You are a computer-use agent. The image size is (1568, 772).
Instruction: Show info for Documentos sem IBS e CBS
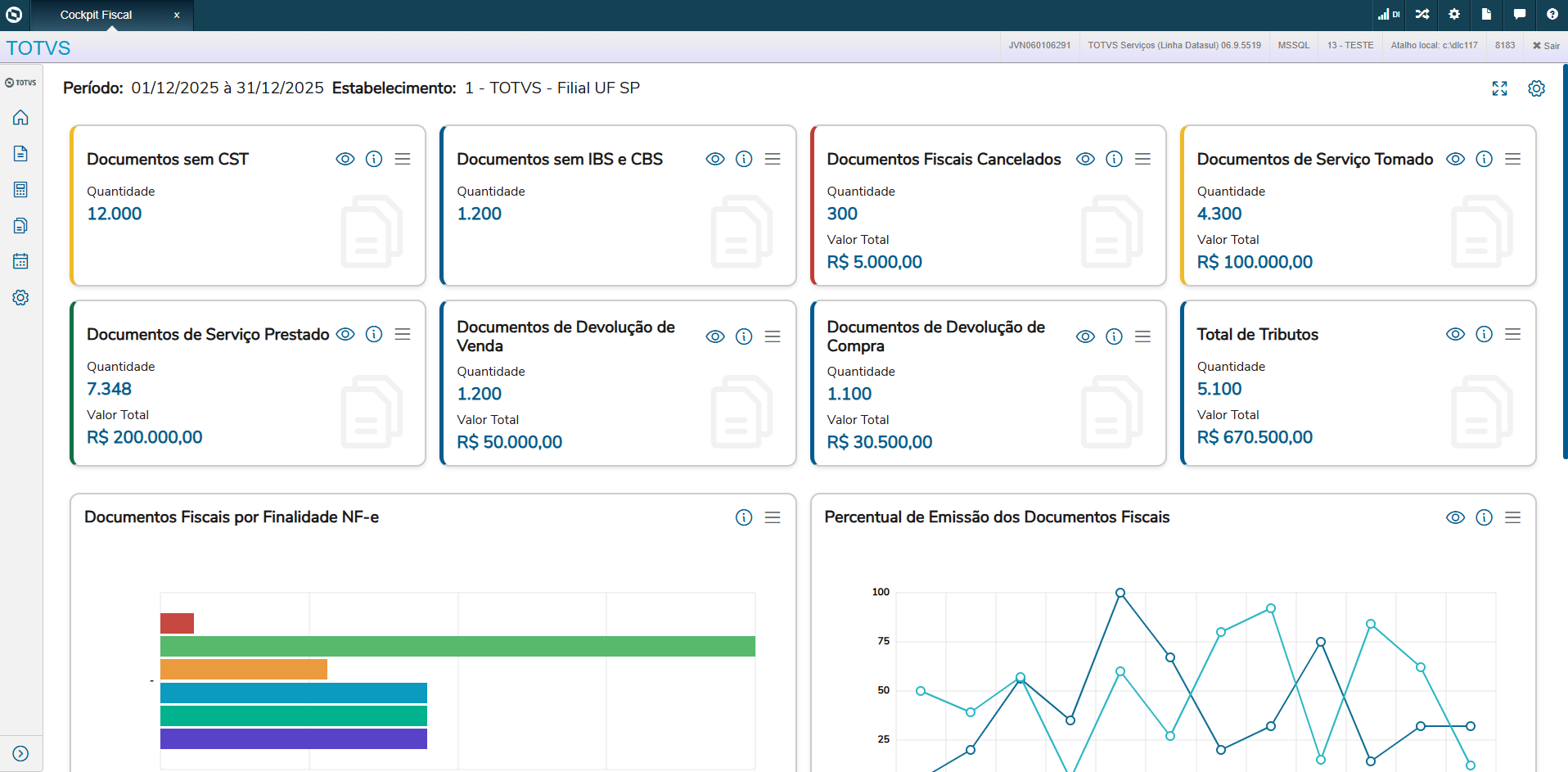point(744,159)
